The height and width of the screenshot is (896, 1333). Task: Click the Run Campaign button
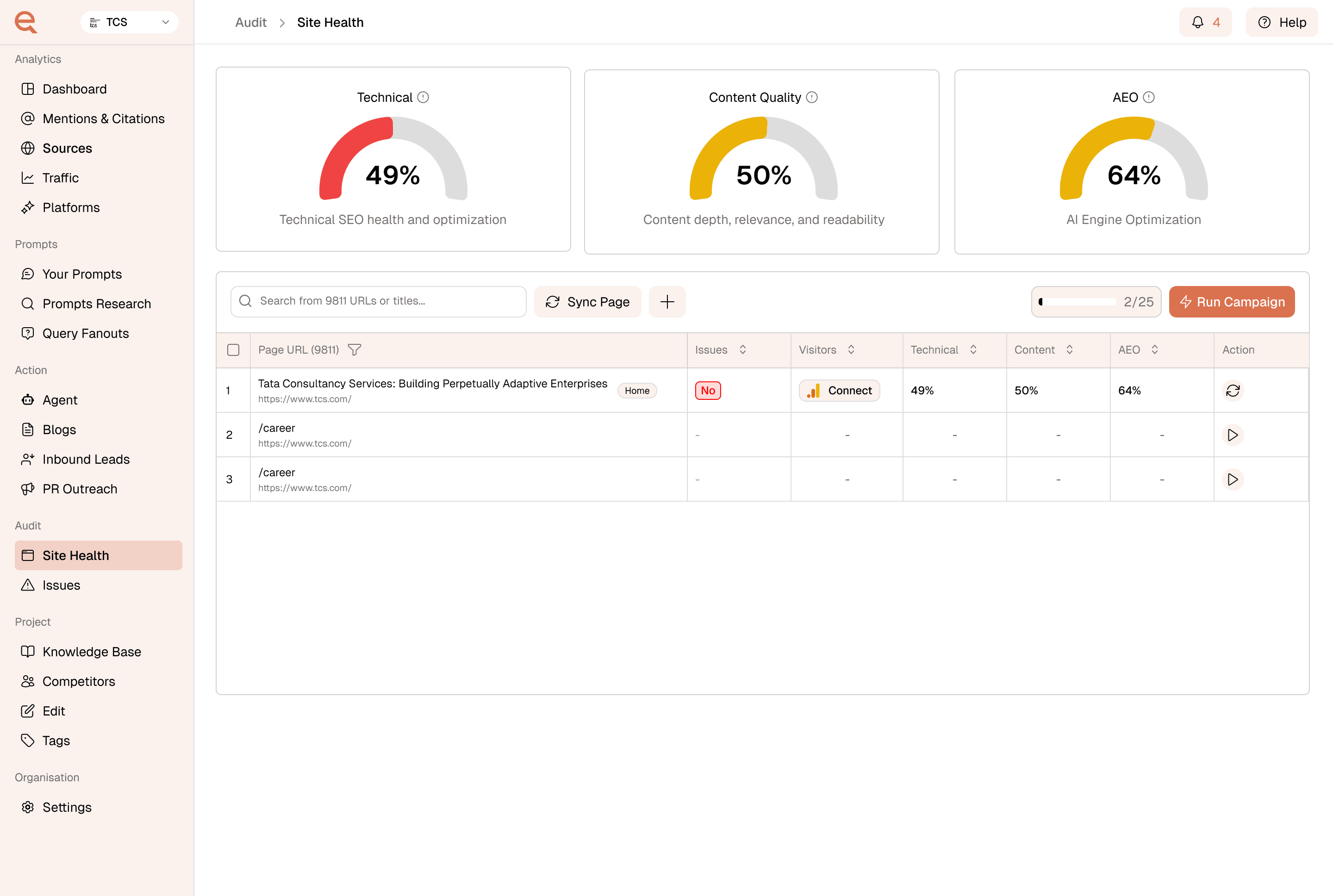click(1231, 302)
